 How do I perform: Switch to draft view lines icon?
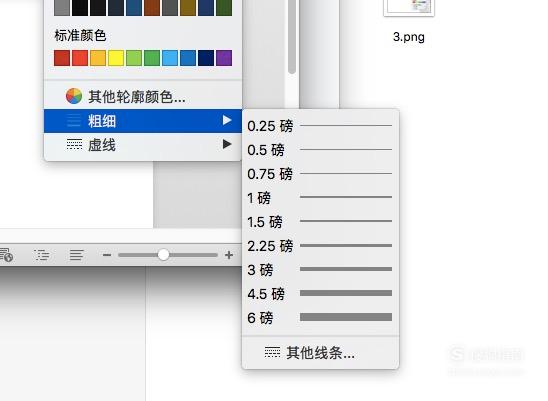(76, 255)
